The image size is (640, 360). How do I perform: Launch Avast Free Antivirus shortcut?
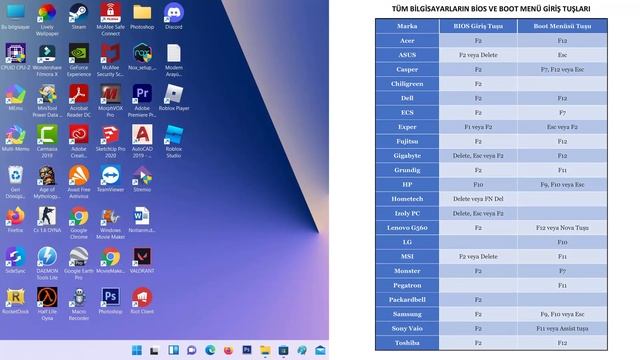click(x=78, y=182)
